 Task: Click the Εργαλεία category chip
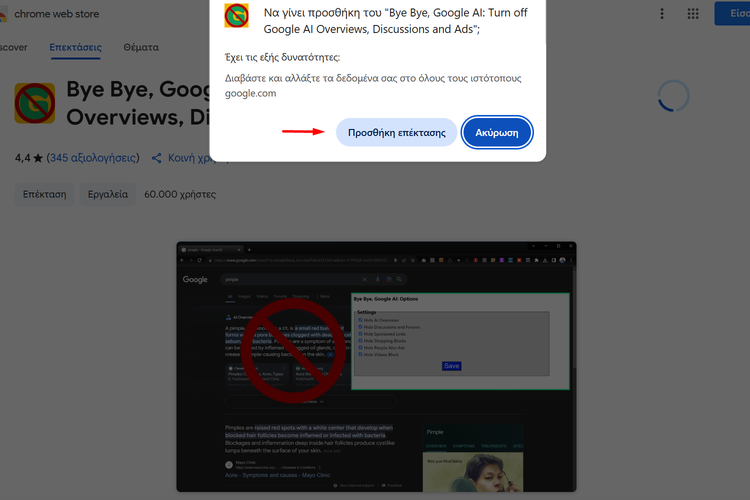pyautogui.click(x=108, y=193)
